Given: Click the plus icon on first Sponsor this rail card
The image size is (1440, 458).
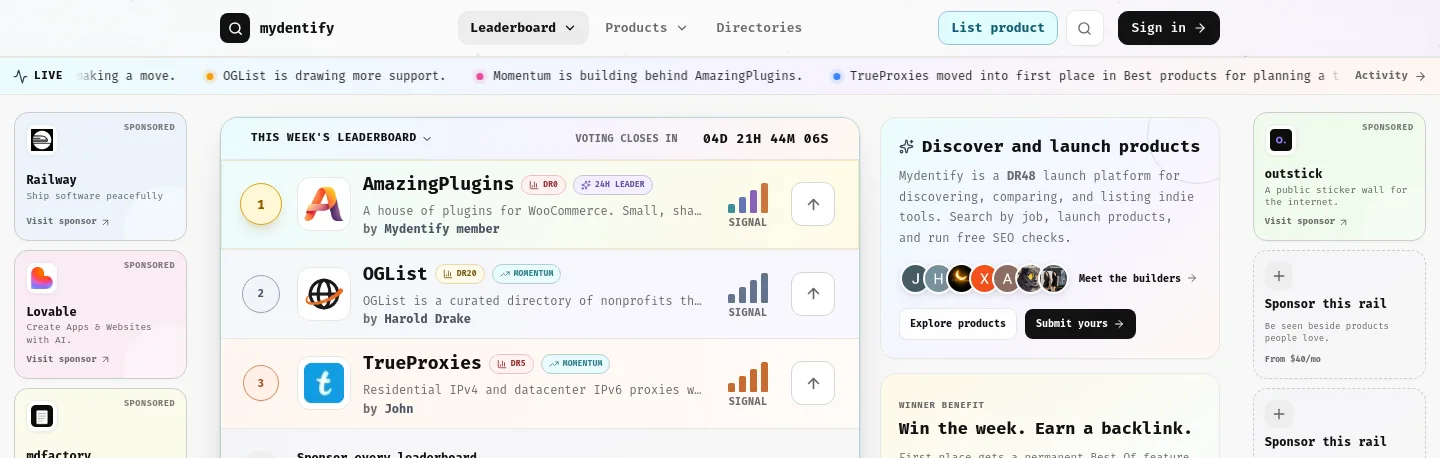Looking at the screenshot, I should (1279, 276).
